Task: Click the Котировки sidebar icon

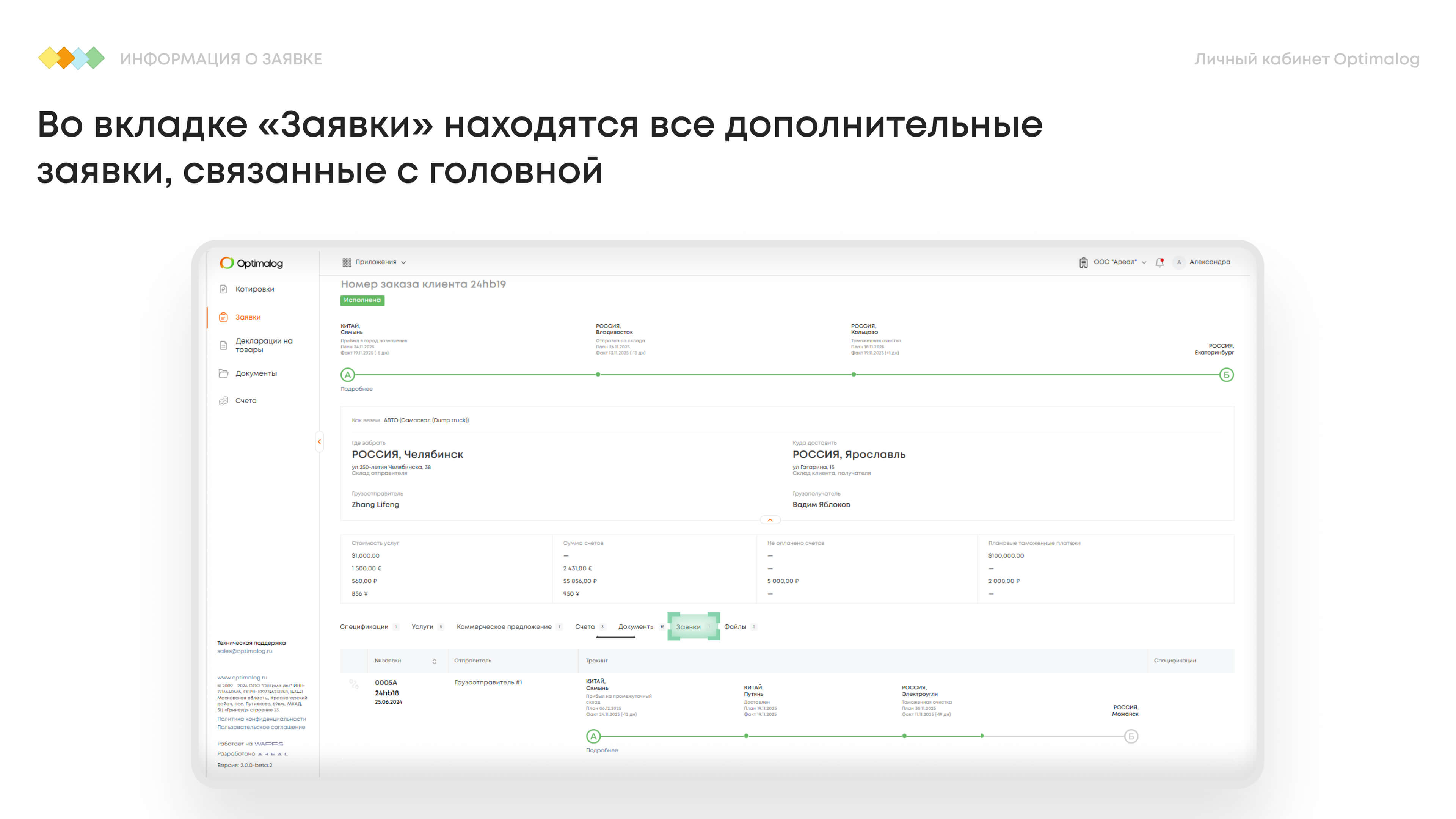Action: (x=223, y=289)
